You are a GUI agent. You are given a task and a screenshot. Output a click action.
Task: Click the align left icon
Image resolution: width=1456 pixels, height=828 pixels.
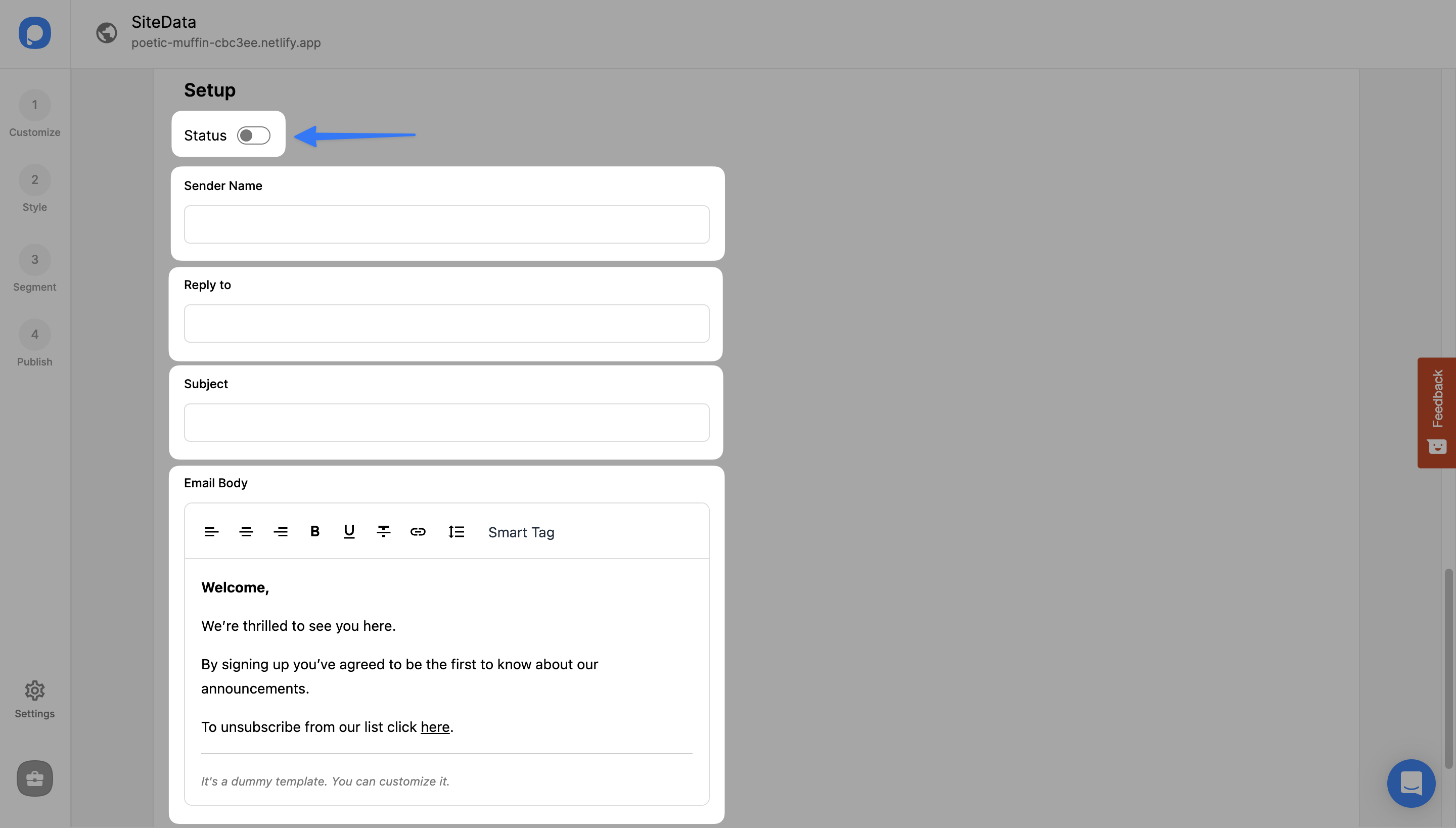pyautogui.click(x=211, y=532)
